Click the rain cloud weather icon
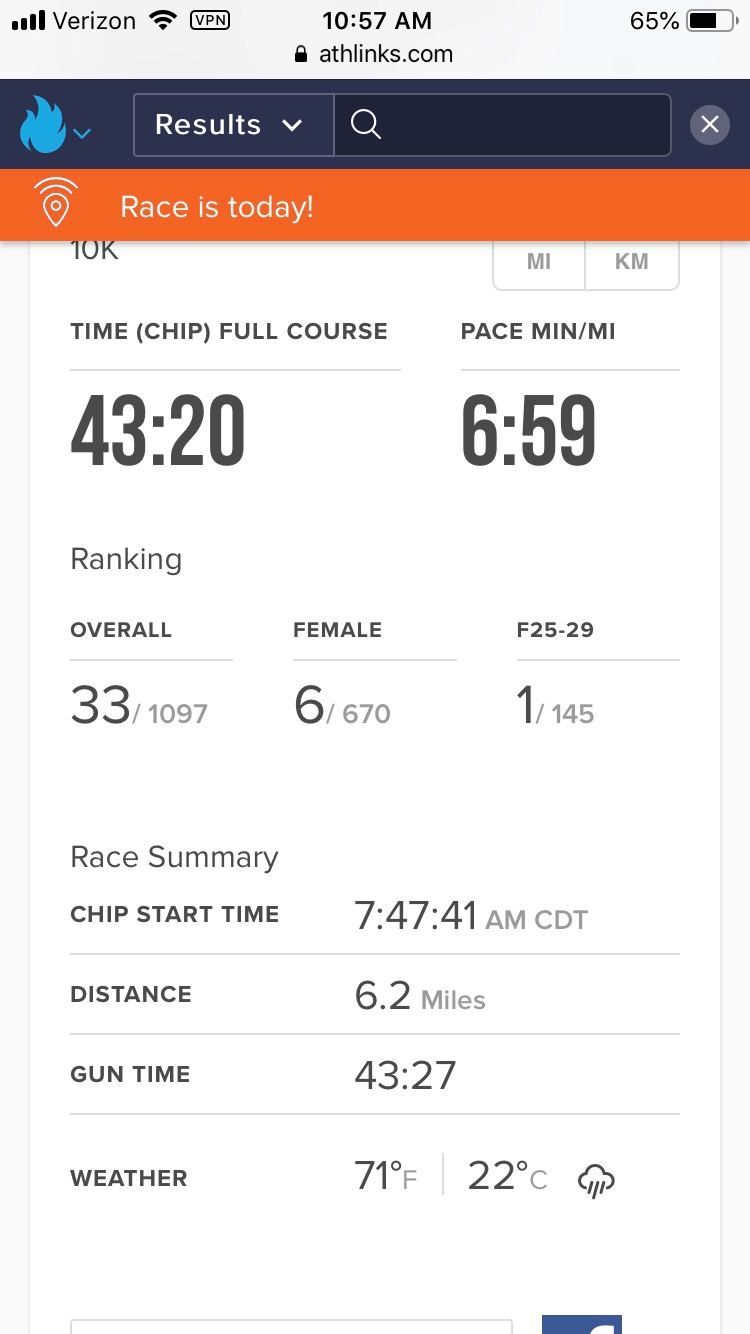The image size is (750, 1334). pyautogui.click(x=596, y=1180)
